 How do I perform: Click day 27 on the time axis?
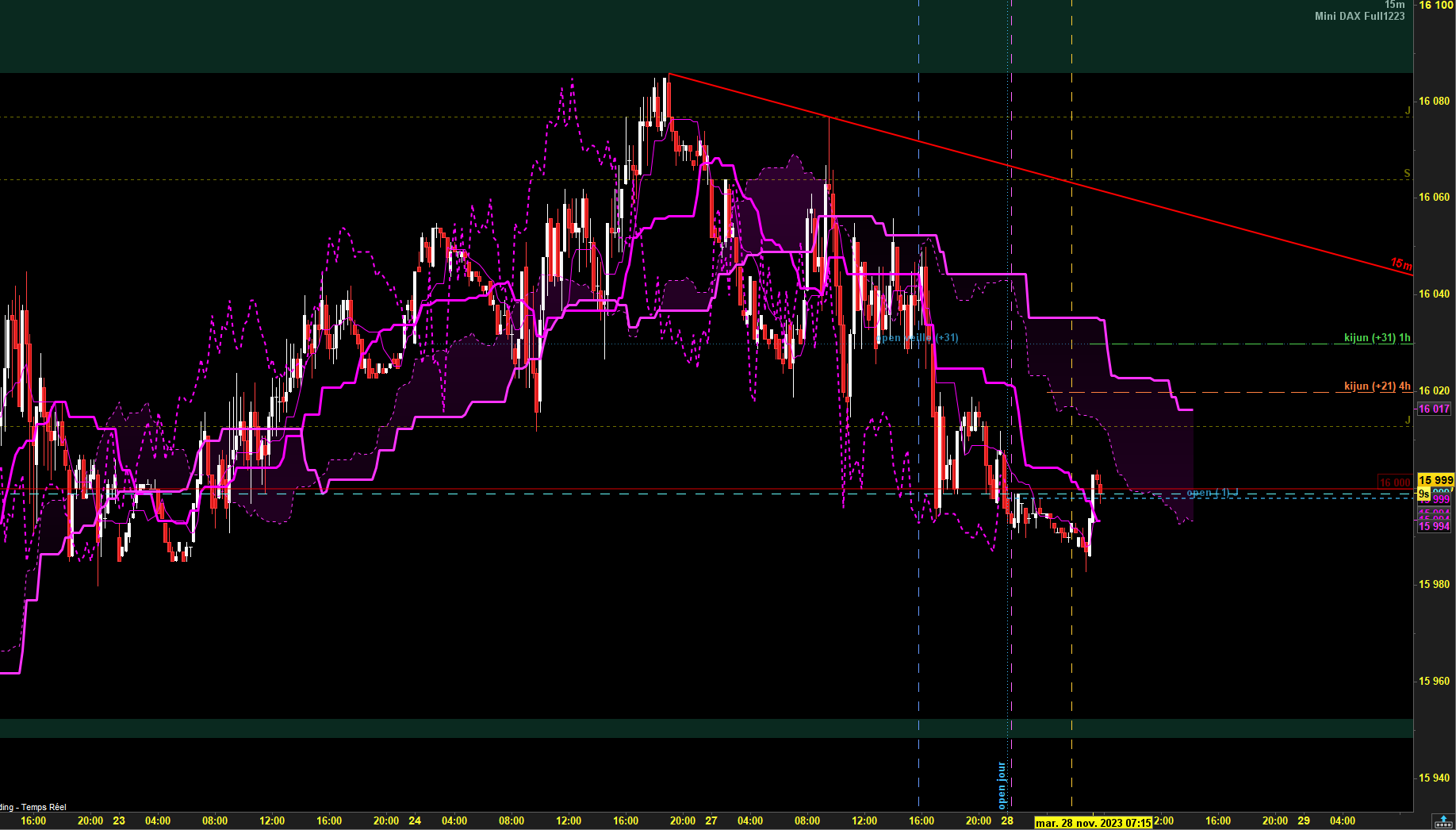(x=711, y=820)
